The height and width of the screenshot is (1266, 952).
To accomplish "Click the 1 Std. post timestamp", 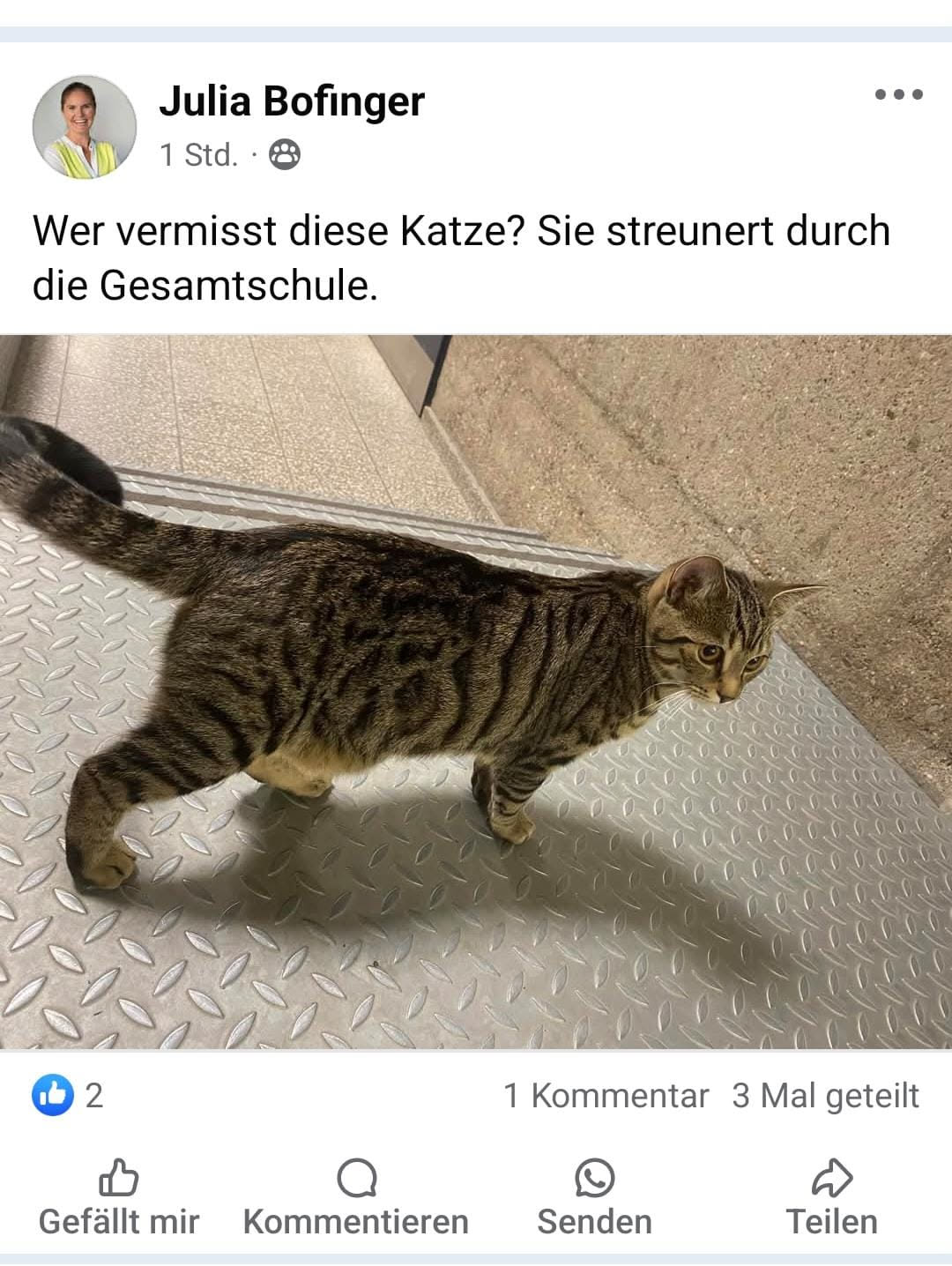I will click(199, 155).
